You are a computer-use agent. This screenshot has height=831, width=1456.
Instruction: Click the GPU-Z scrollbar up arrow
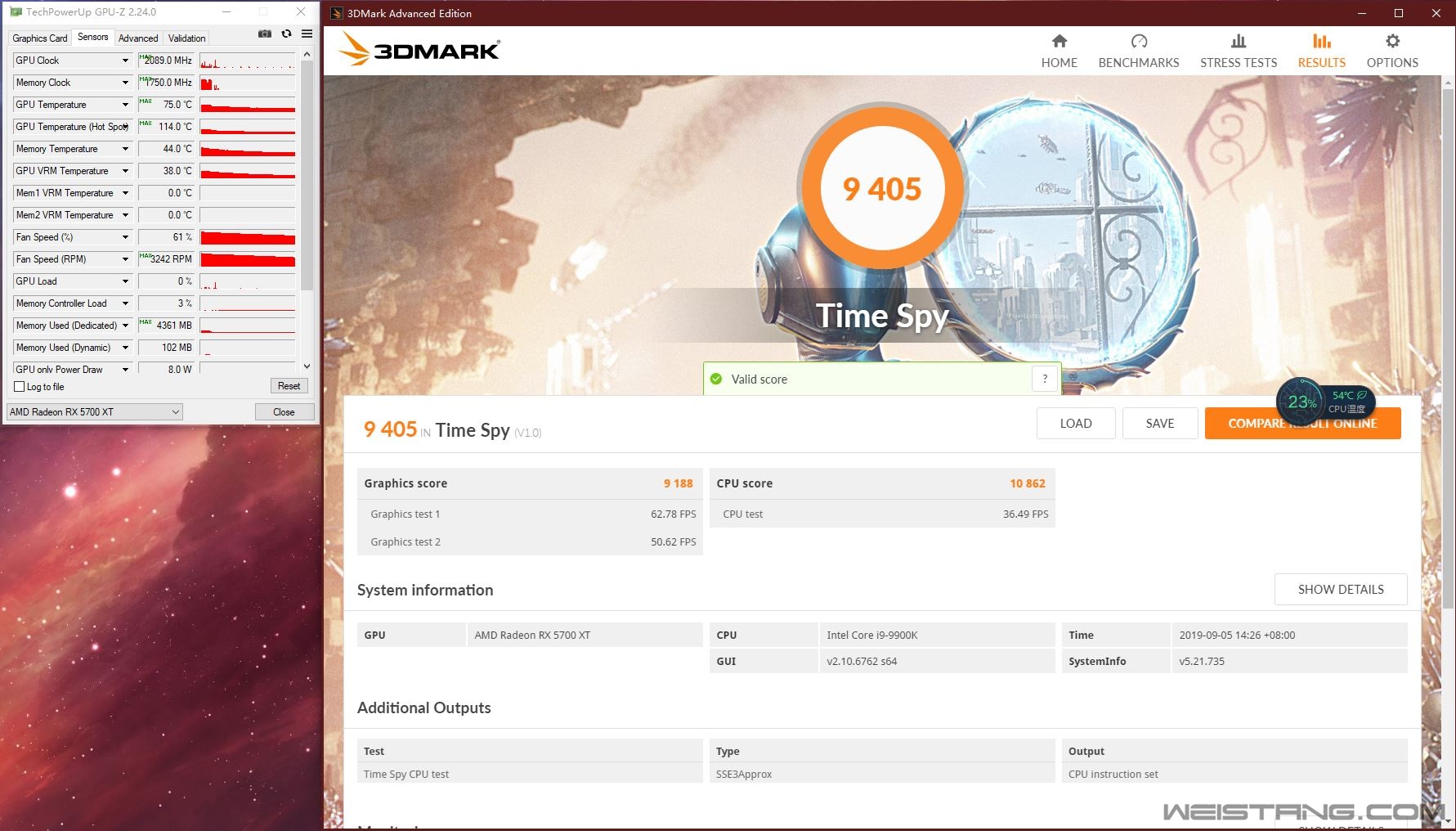[x=307, y=54]
